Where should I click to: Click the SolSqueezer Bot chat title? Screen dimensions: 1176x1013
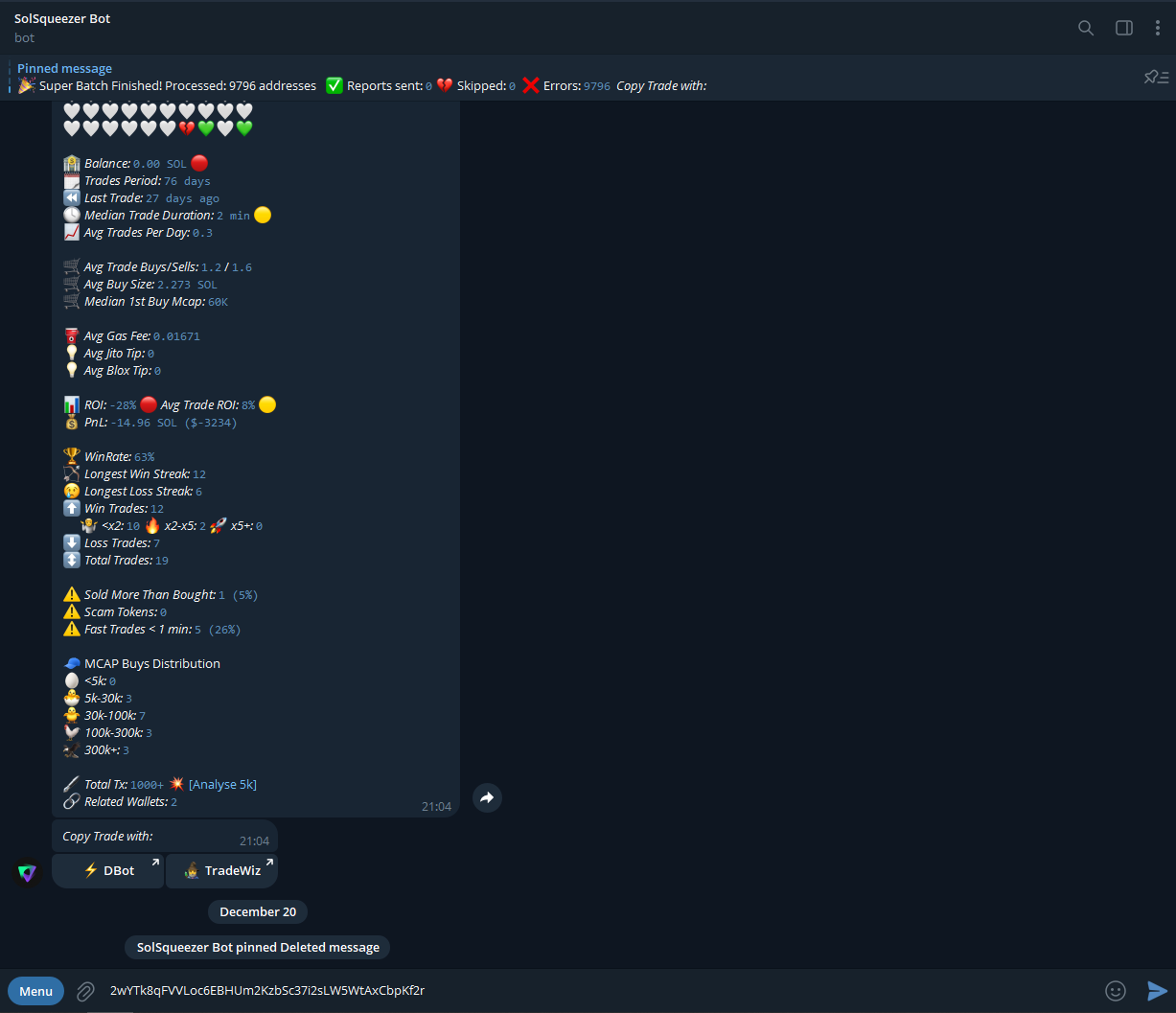coord(62,19)
